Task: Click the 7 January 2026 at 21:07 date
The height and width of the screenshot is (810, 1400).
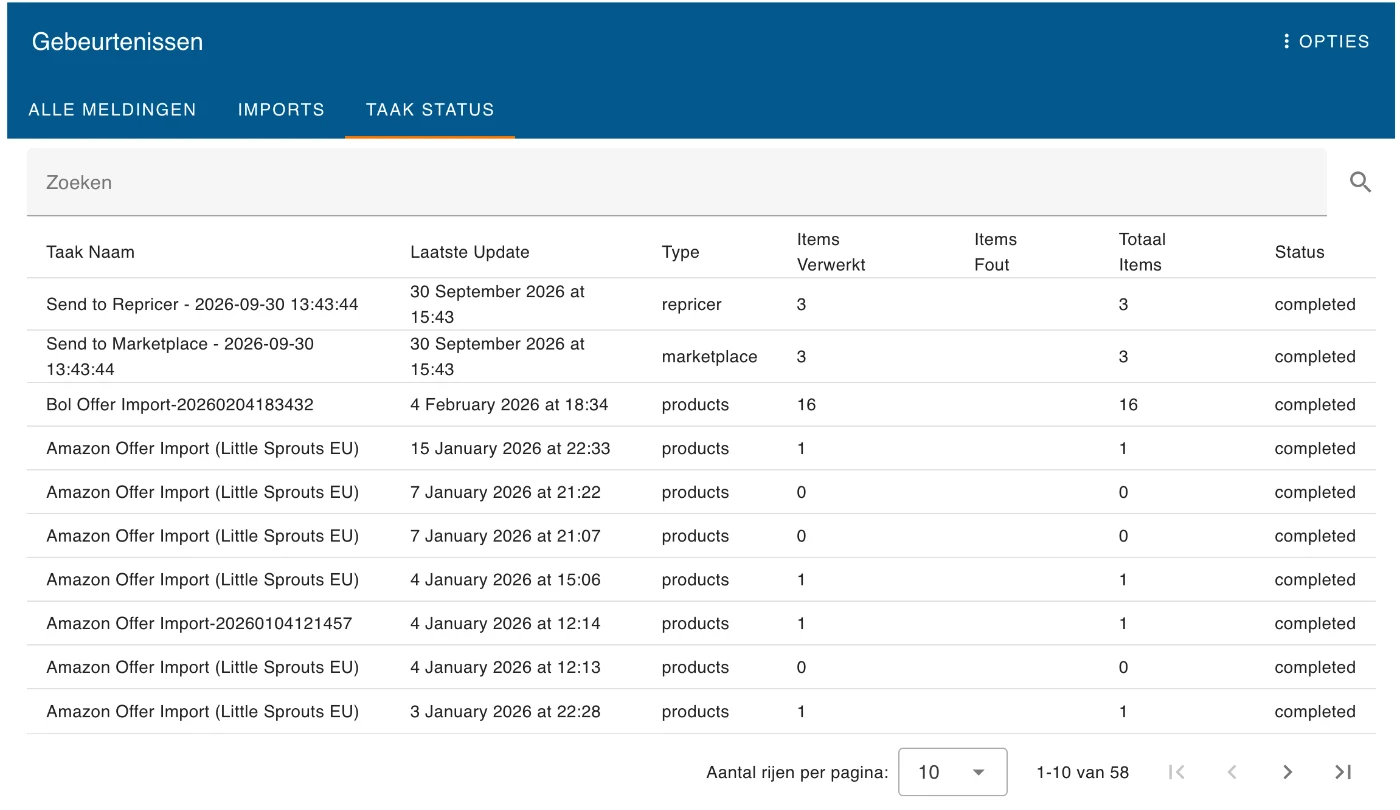Action: (x=505, y=536)
